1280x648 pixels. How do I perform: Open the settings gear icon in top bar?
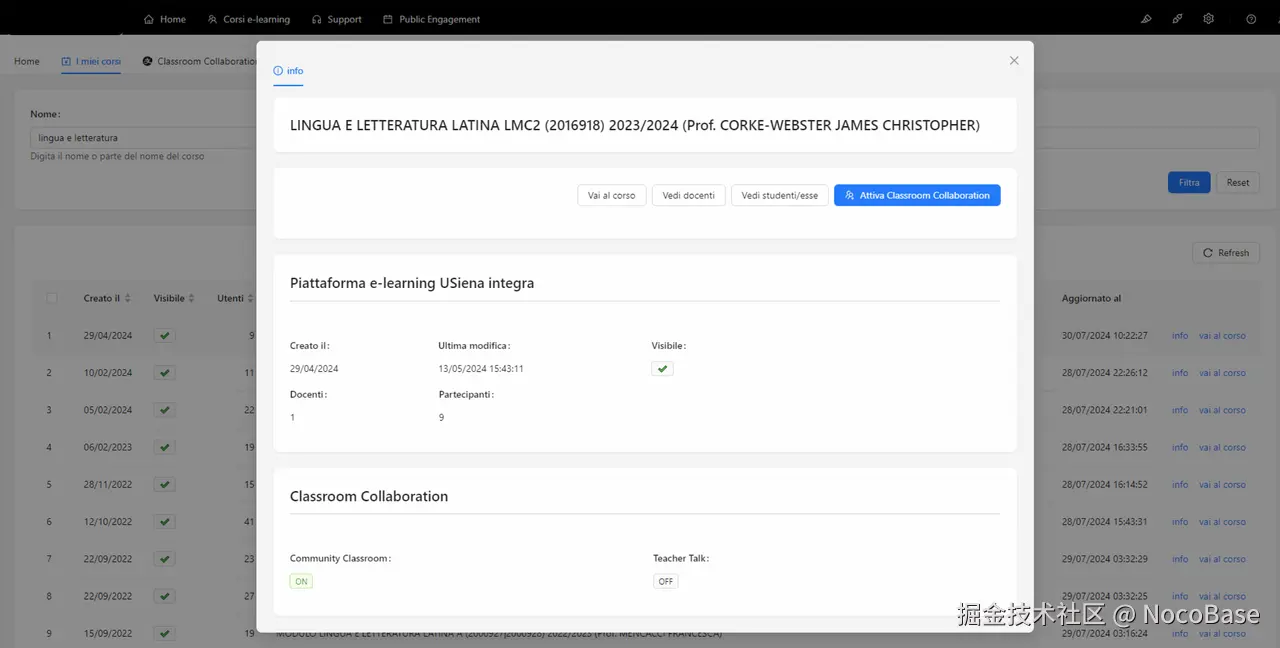[x=1209, y=19]
